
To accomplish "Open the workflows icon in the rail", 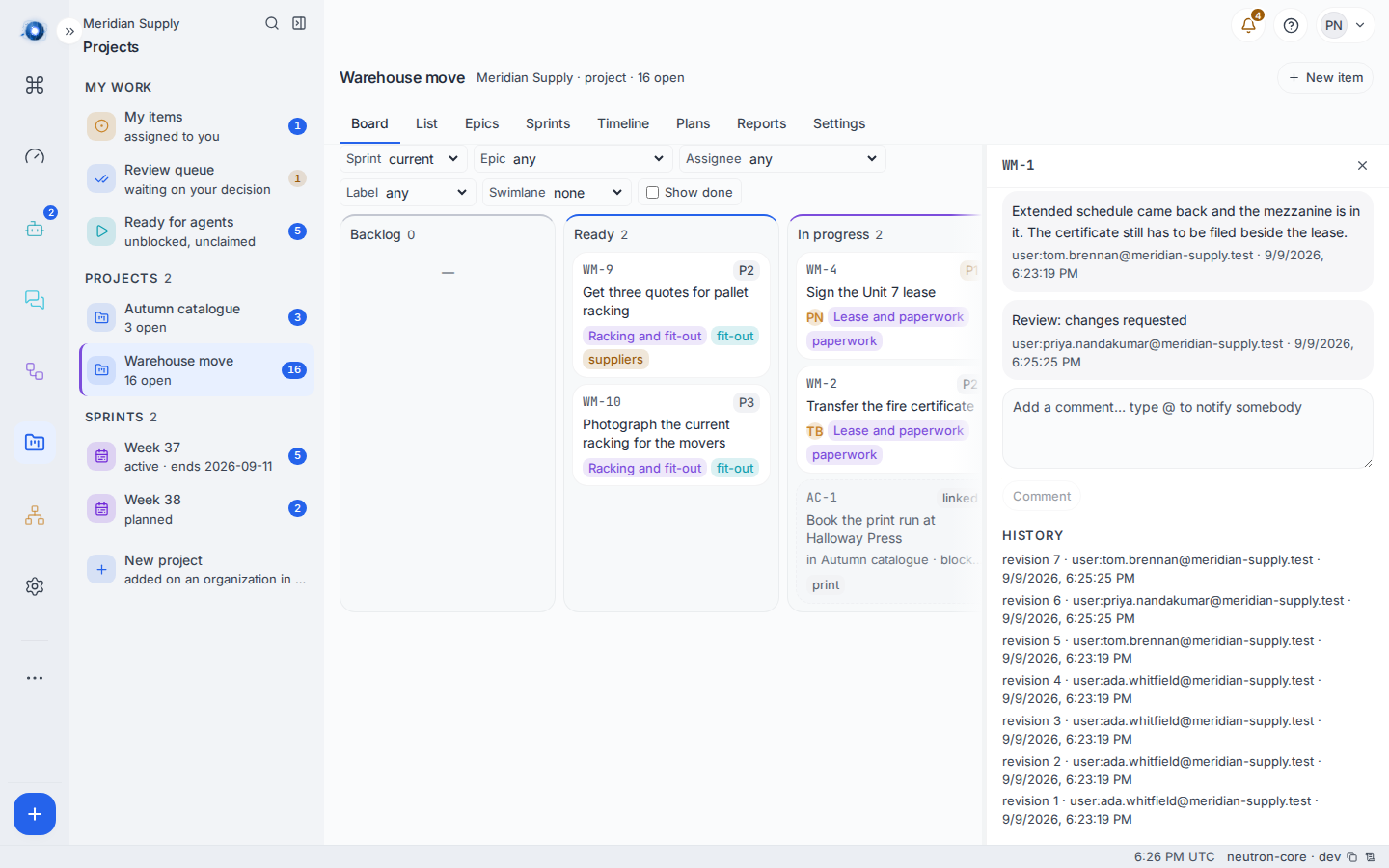I will (35, 371).
